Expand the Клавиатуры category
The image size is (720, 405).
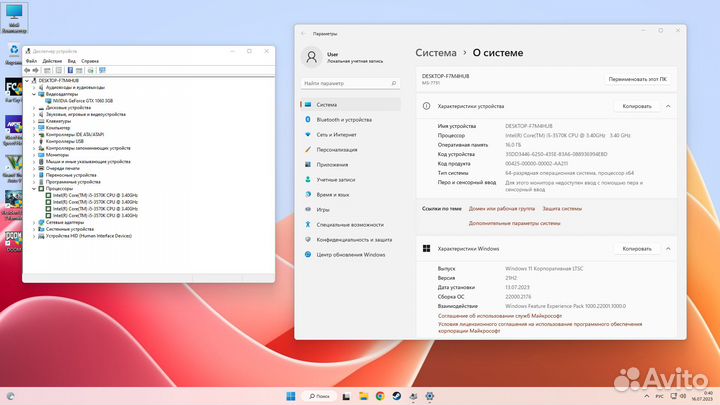click(34, 121)
